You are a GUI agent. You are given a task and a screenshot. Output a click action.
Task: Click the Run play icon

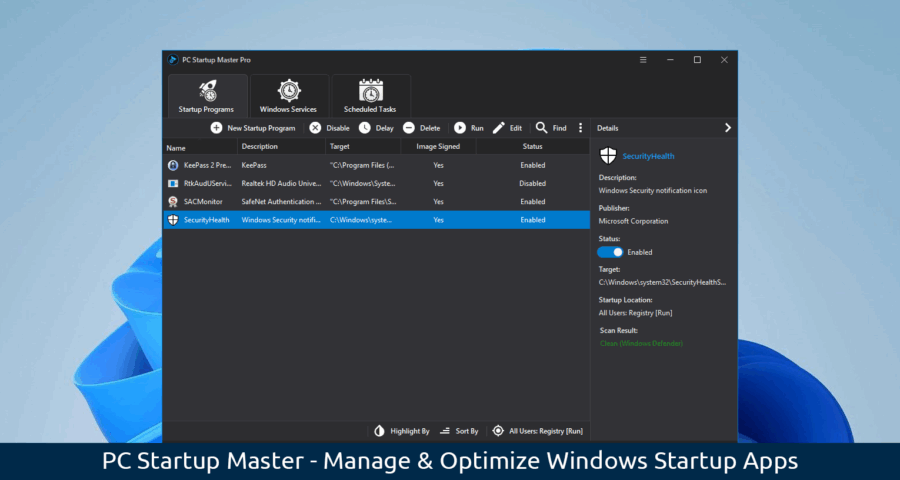460,128
